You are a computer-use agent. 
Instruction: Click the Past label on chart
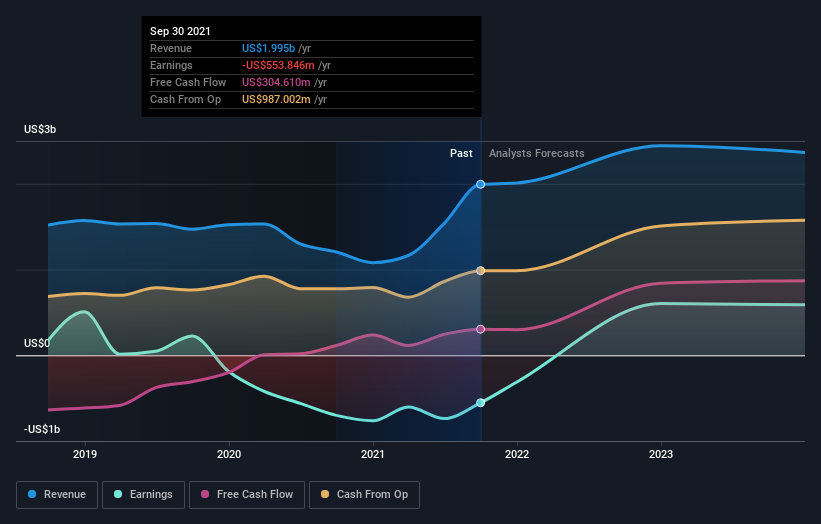[x=461, y=153]
